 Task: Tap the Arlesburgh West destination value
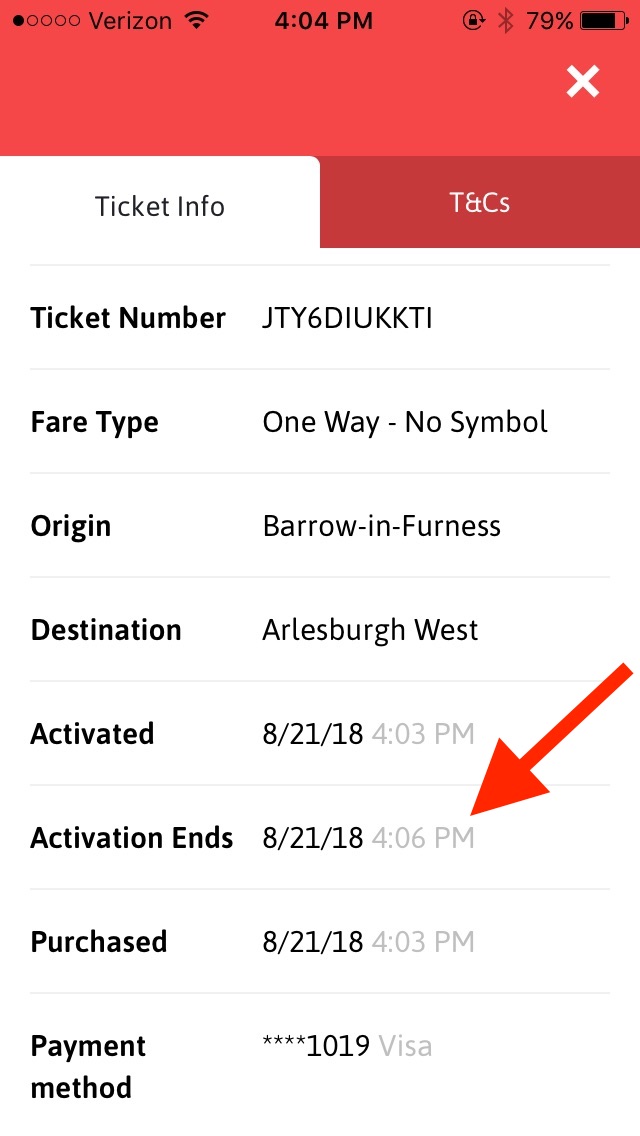(370, 630)
